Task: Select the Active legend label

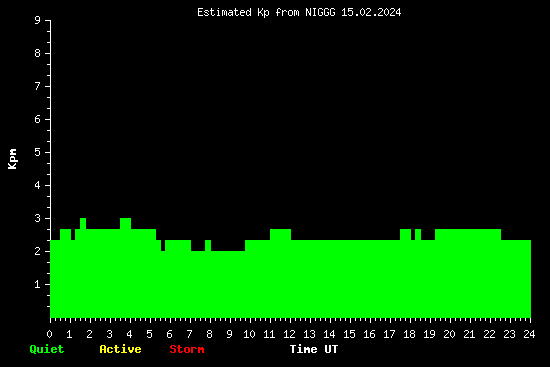Action: 120,349
